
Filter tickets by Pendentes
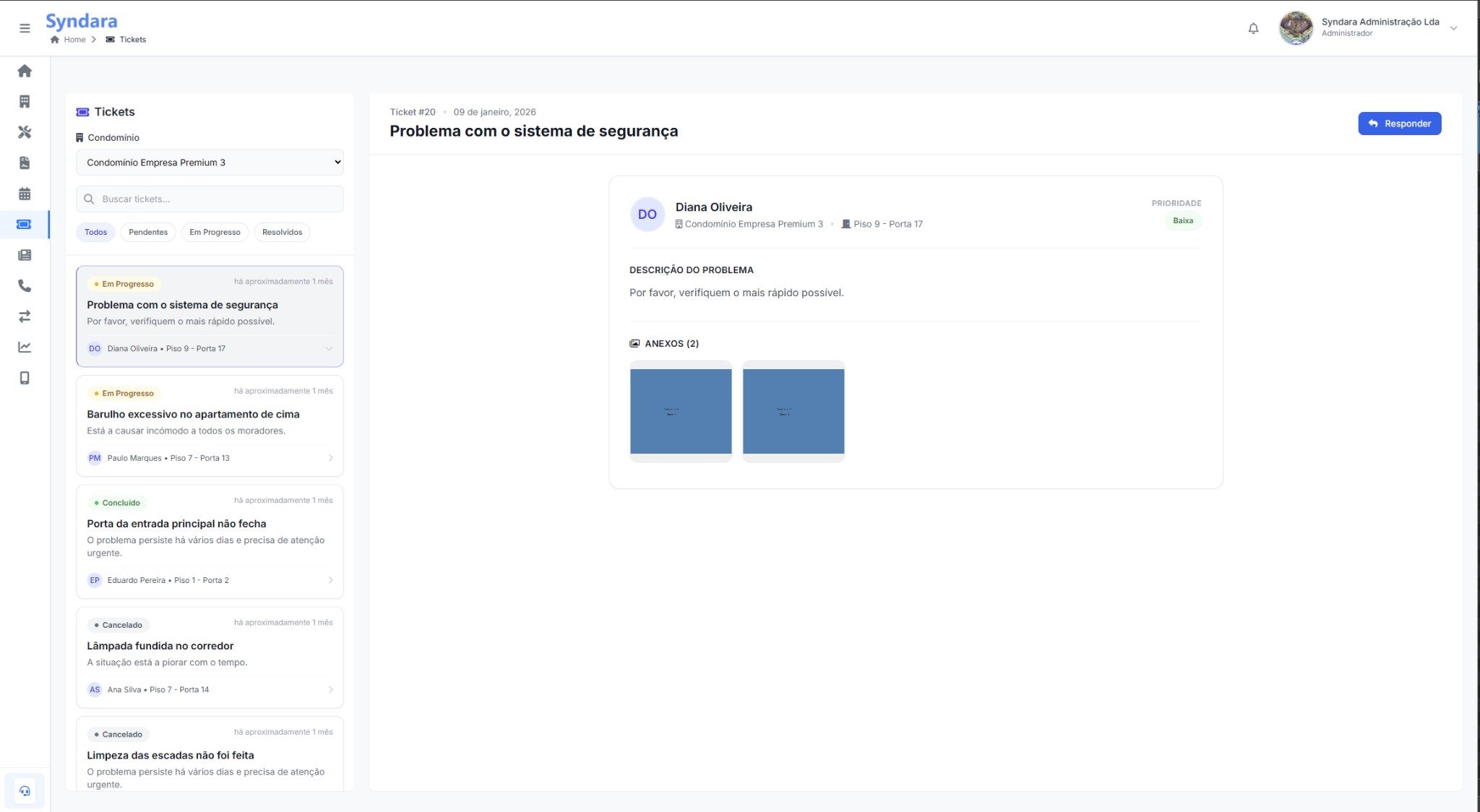point(148,232)
